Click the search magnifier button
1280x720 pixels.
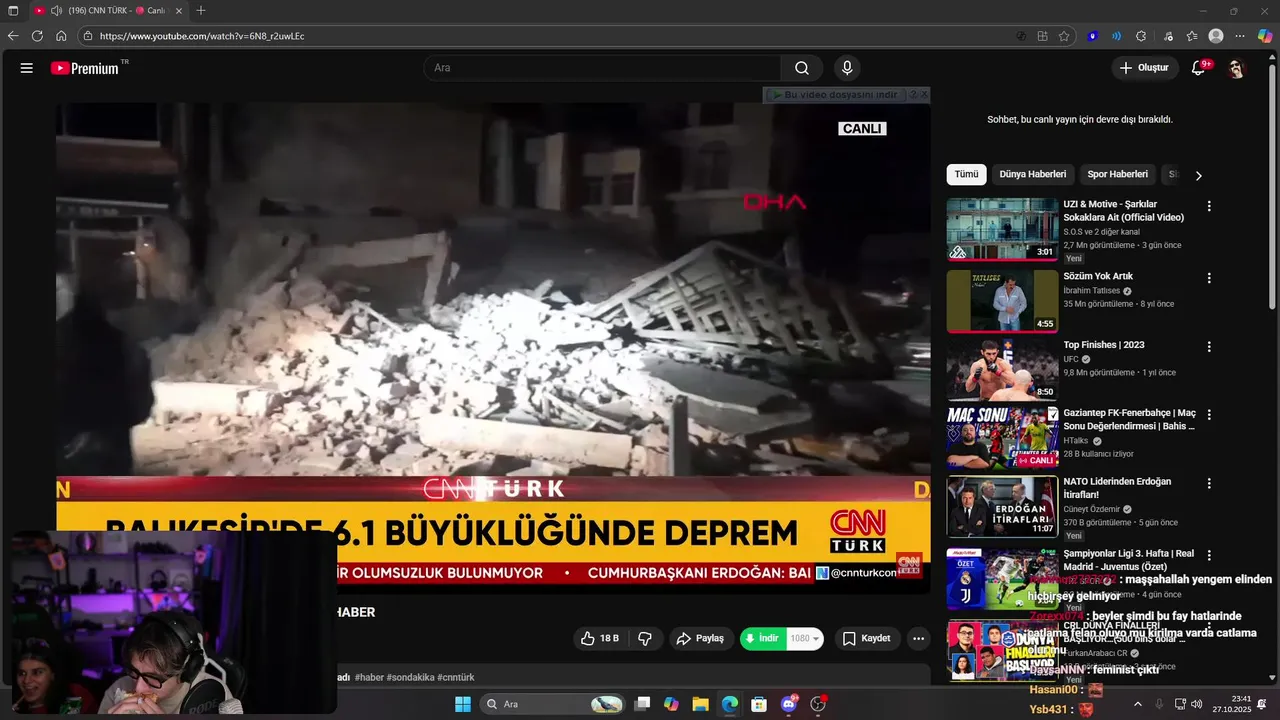pyautogui.click(x=802, y=68)
